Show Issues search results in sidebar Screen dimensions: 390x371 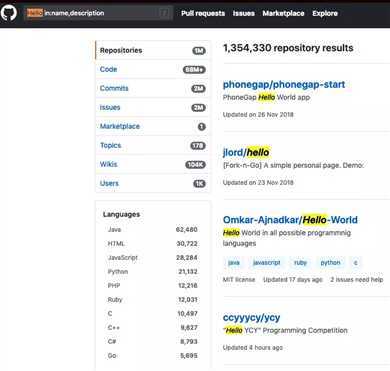[153, 107]
